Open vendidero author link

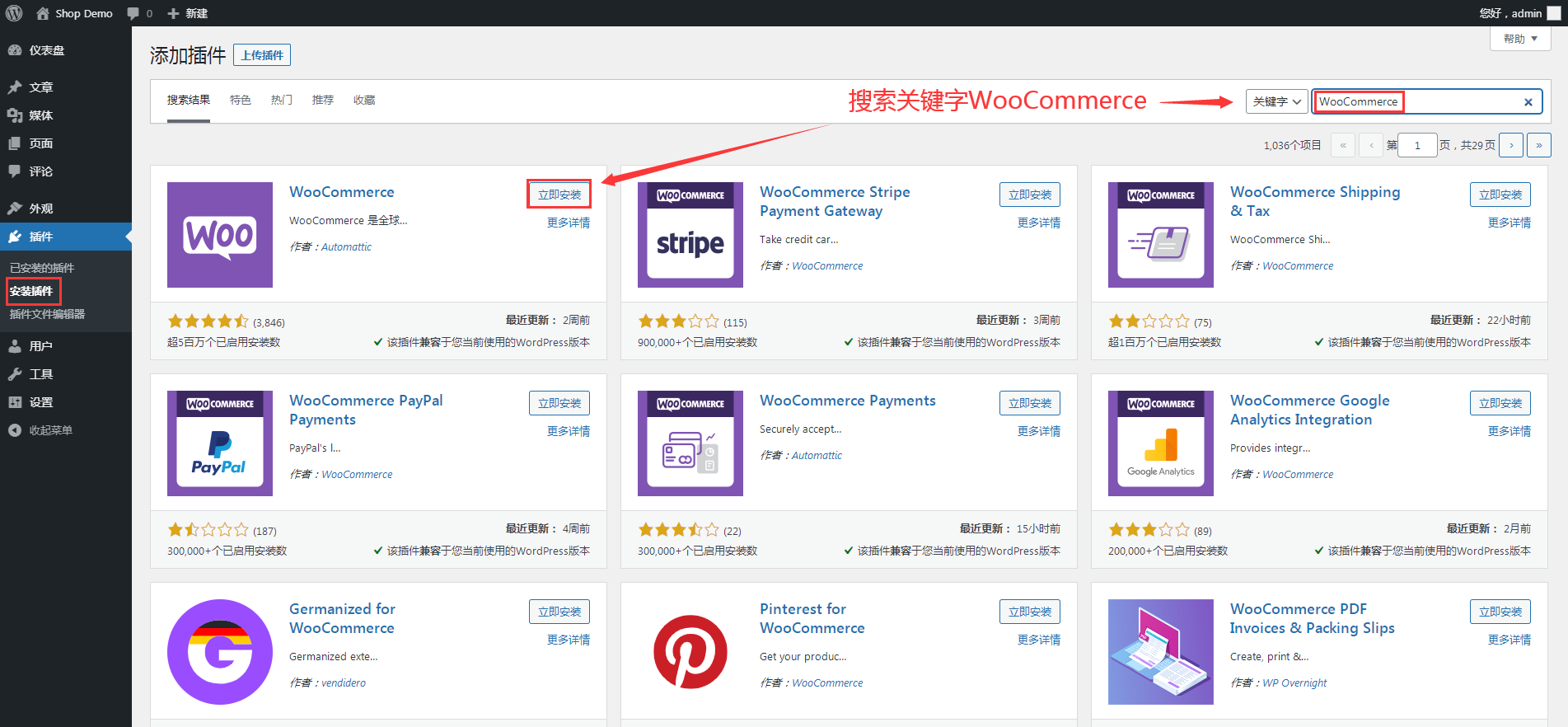click(x=344, y=682)
